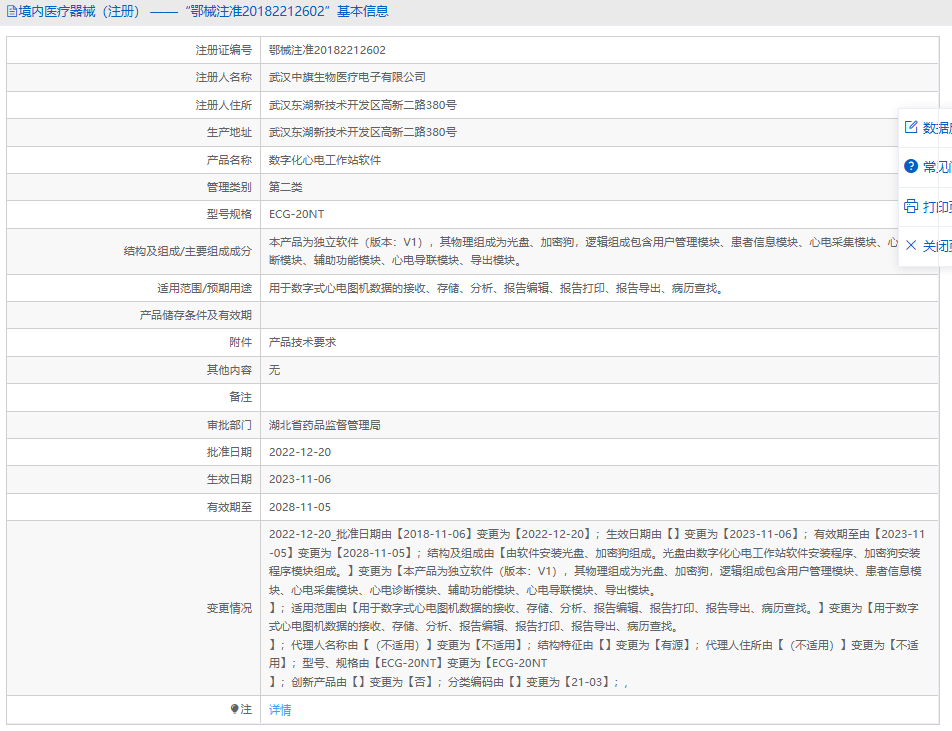
Task: Click the X close icon in the side panel
Action: (911, 245)
